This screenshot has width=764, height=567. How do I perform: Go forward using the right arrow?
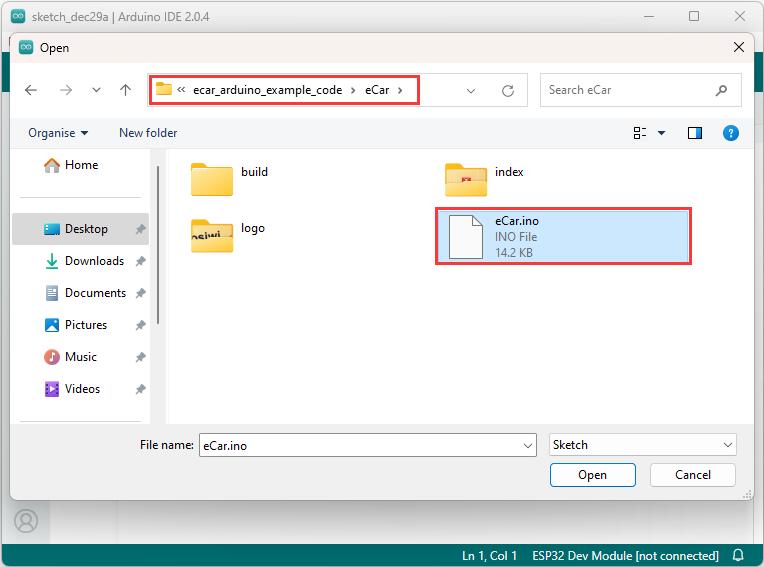[x=66, y=90]
